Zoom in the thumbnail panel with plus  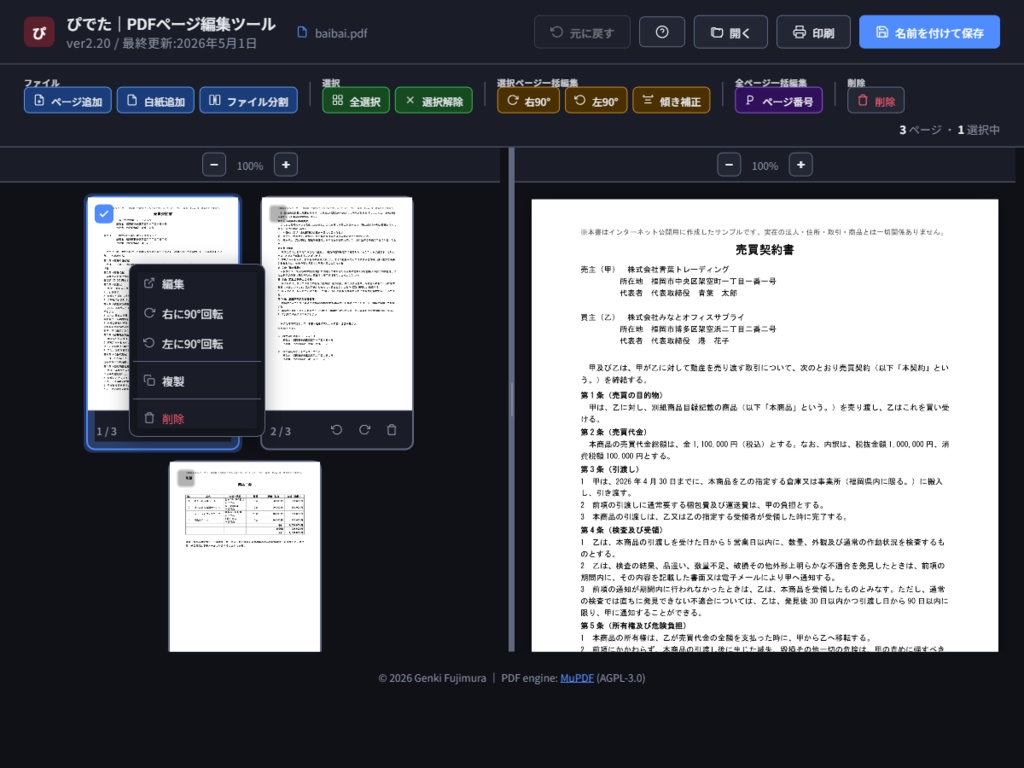(285, 165)
